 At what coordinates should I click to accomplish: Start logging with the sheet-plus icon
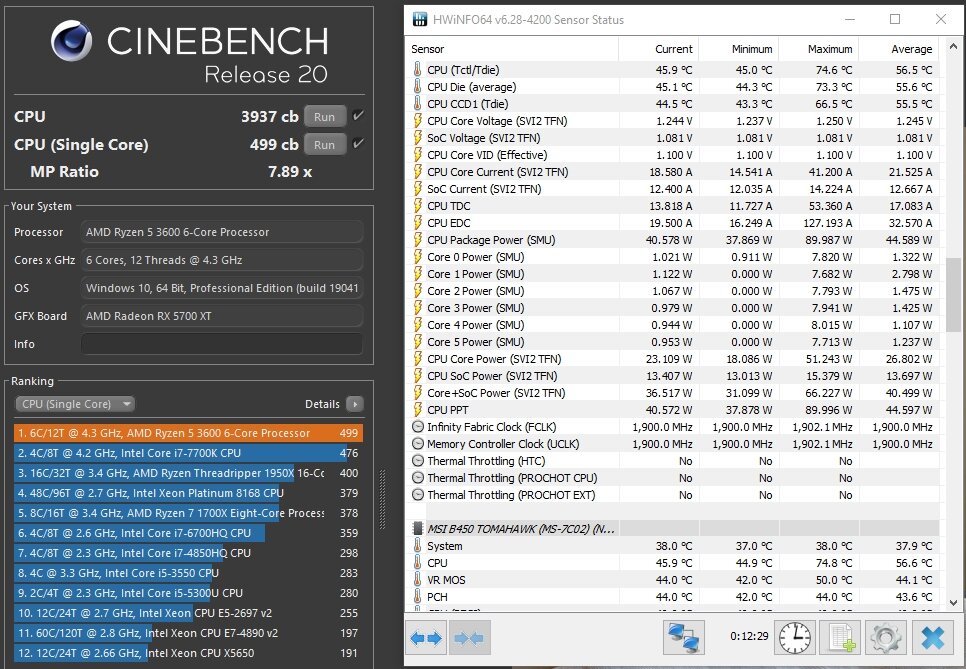point(841,638)
